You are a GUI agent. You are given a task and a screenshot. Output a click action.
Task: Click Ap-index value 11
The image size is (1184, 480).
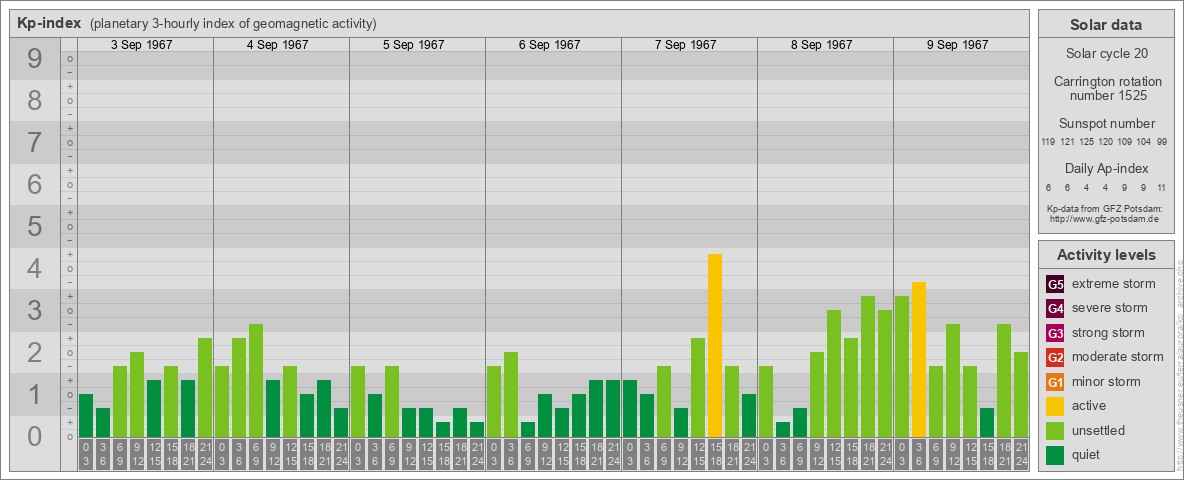(1162, 187)
